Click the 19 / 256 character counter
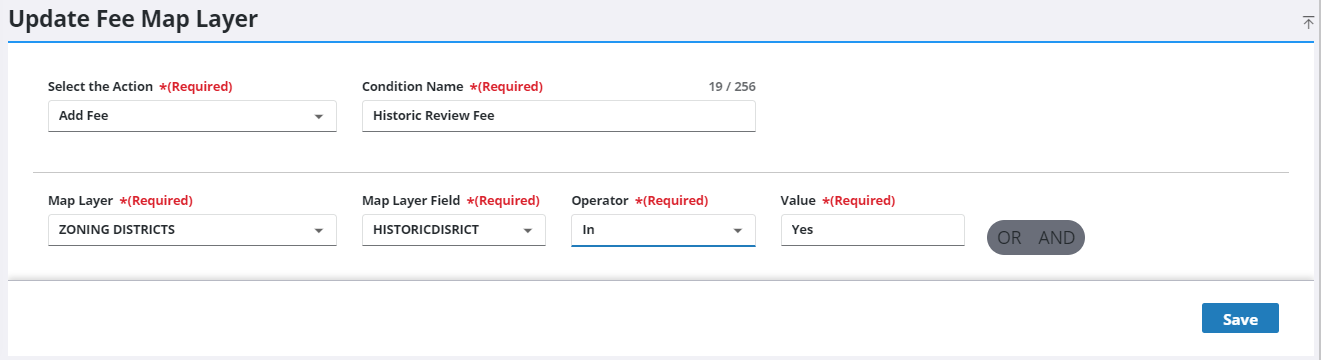 point(732,87)
